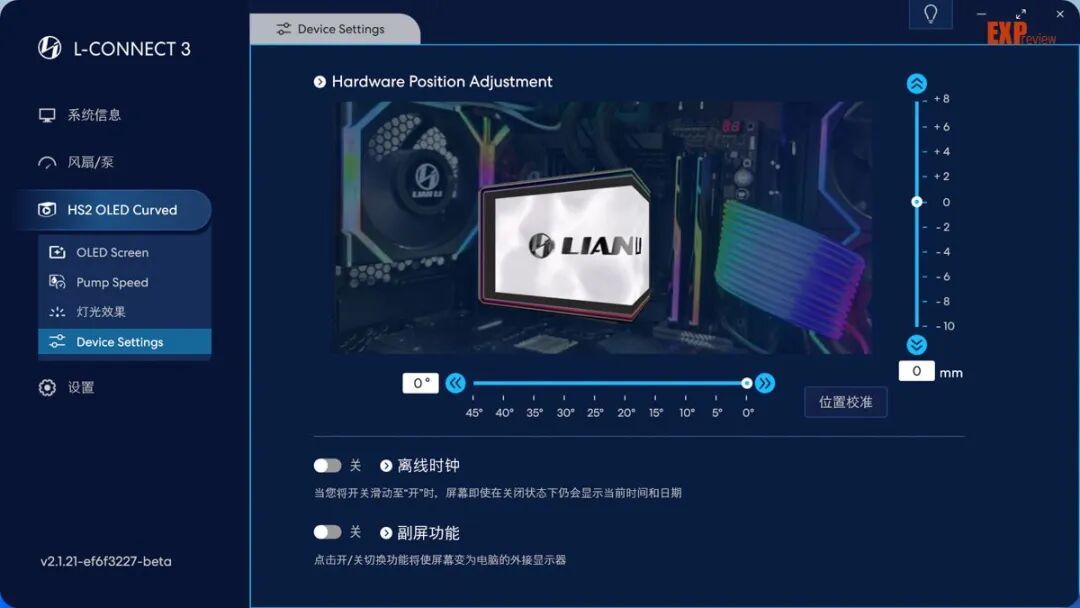The width and height of the screenshot is (1080, 608).
Task: Enable the 离线时钟 toggle
Action: pyautogui.click(x=327, y=465)
